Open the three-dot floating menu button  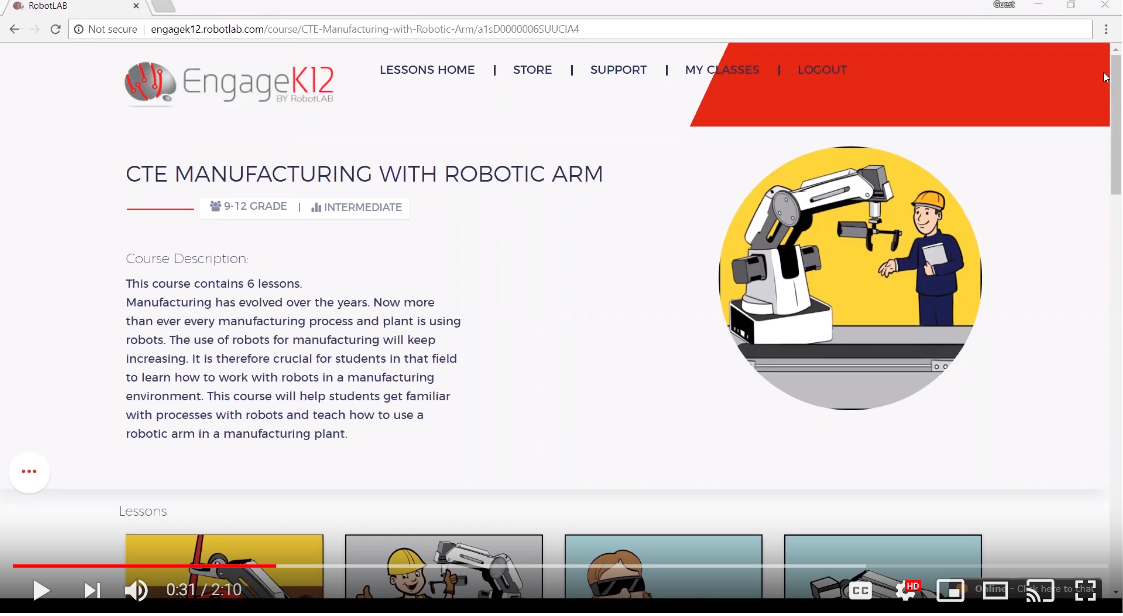click(x=29, y=472)
